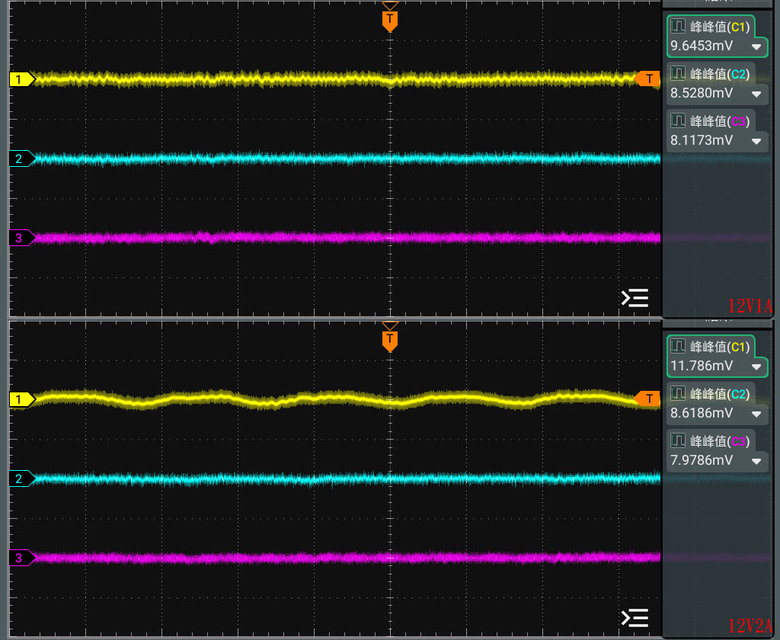Click the 峰峰值(C1) label in 12V1A panel
This screenshot has width=780, height=640.
pos(720,27)
